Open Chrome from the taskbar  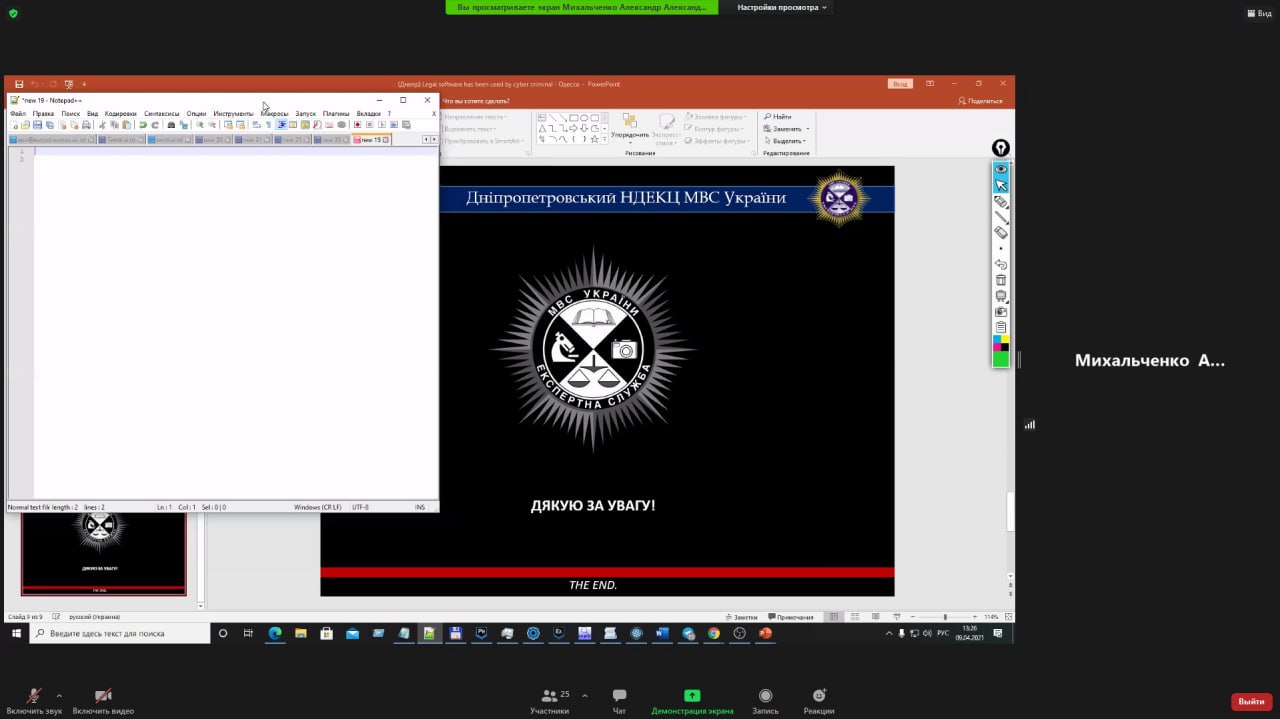coord(714,633)
